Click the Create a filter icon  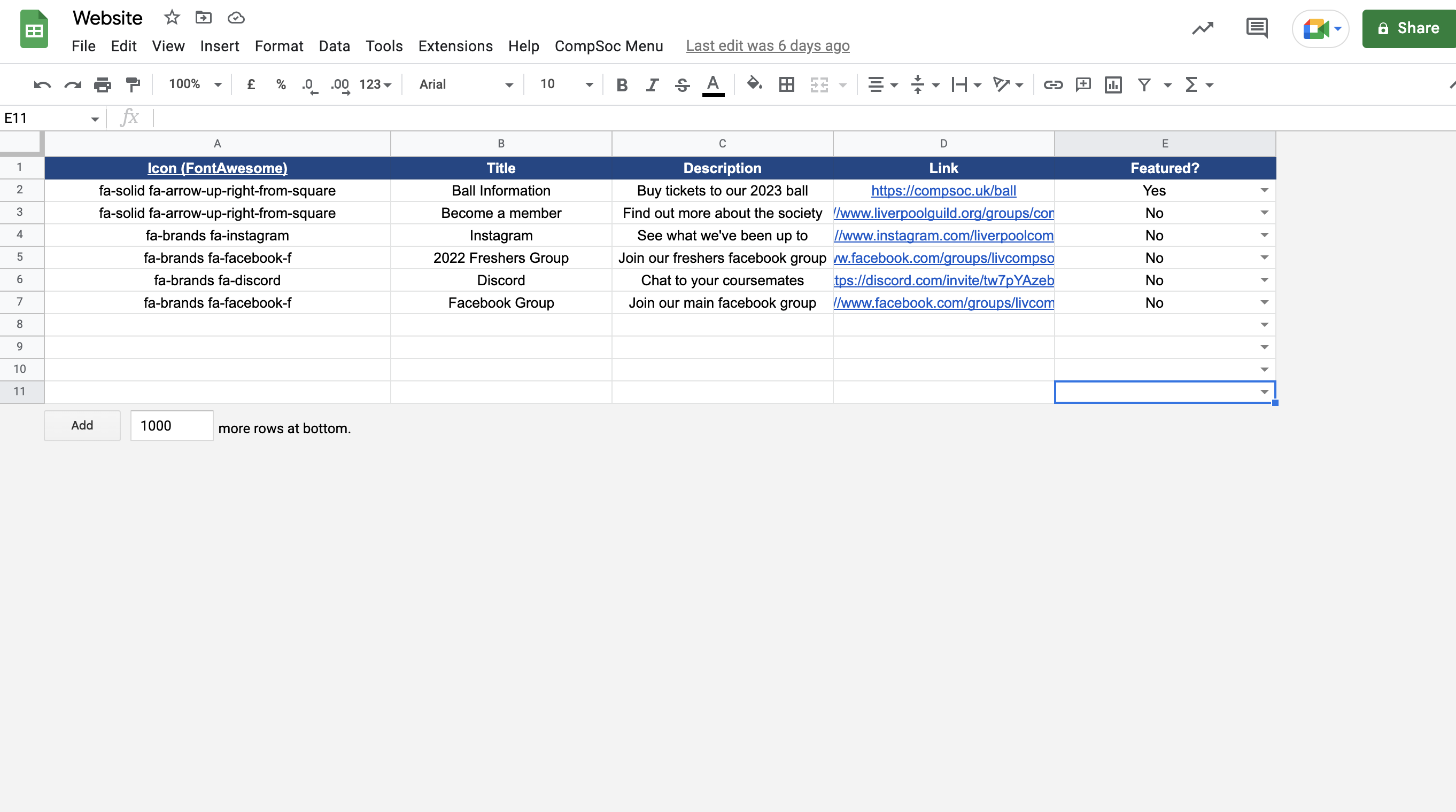(x=1144, y=85)
